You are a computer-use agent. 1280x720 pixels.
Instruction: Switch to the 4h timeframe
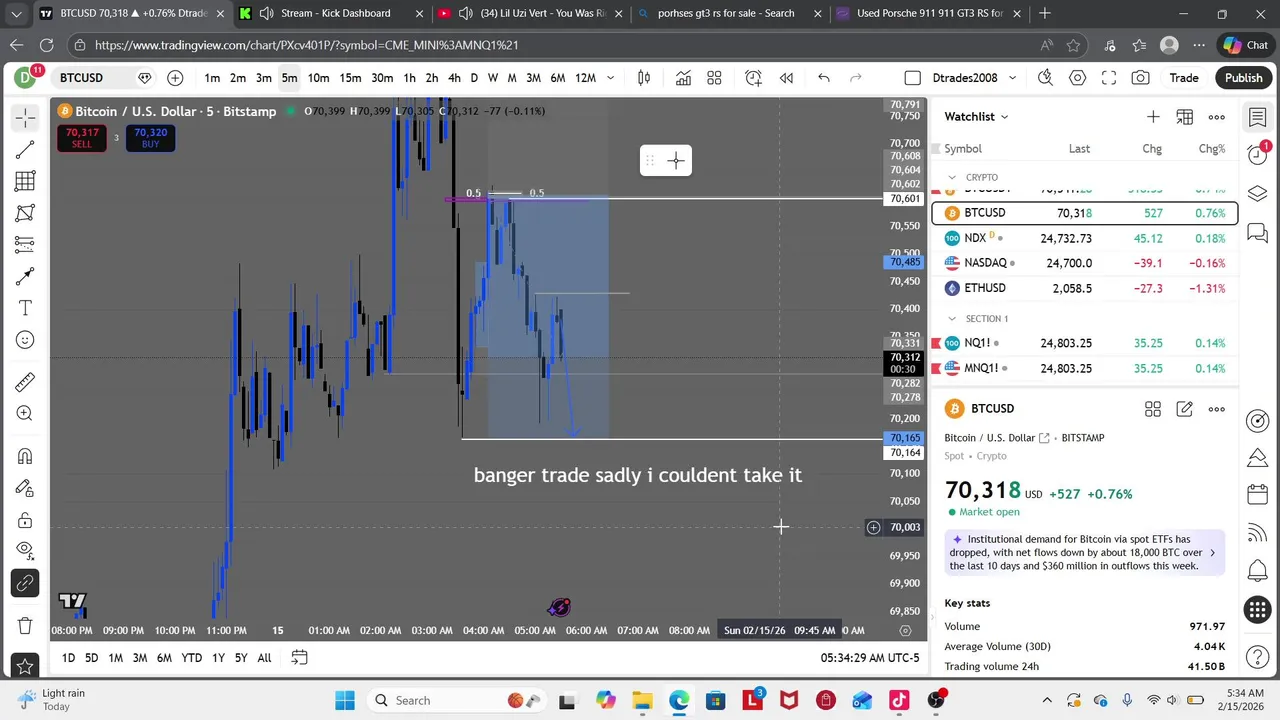click(454, 78)
